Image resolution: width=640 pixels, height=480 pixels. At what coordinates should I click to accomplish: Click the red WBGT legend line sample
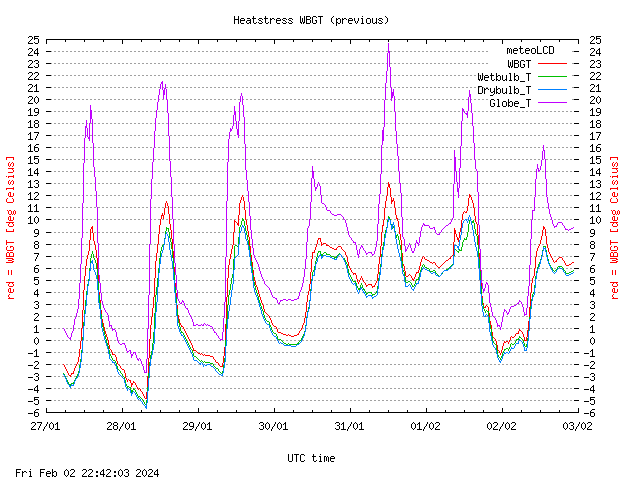pyautogui.click(x=552, y=63)
